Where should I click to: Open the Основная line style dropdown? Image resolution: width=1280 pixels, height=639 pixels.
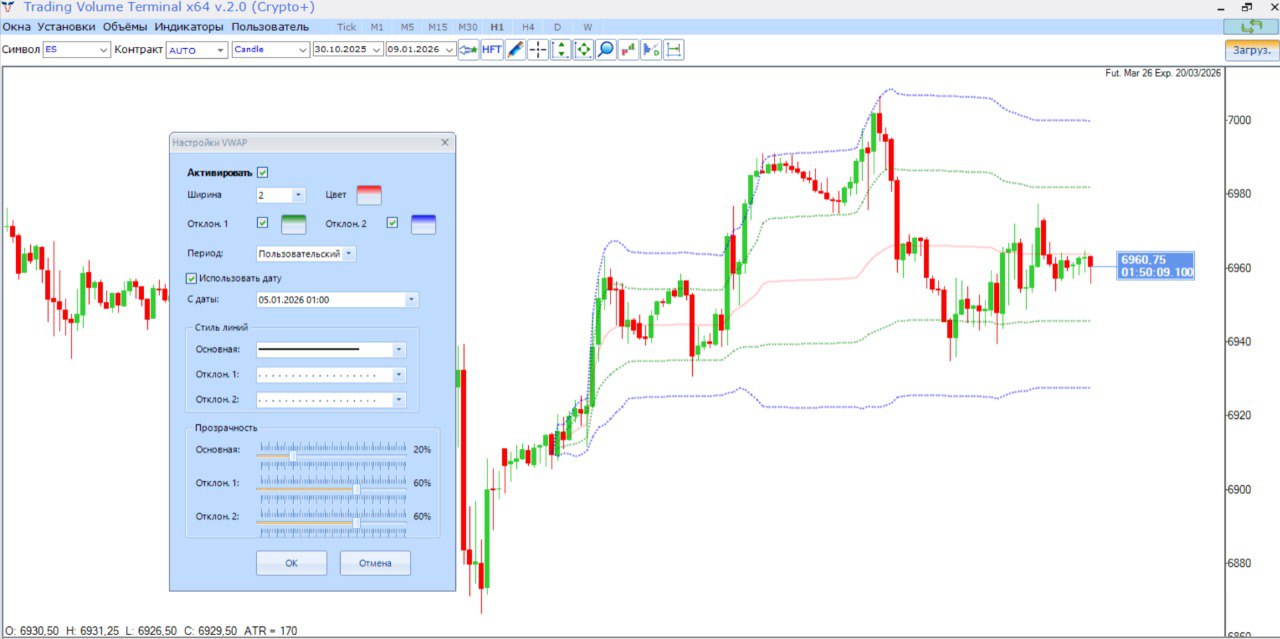398,350
